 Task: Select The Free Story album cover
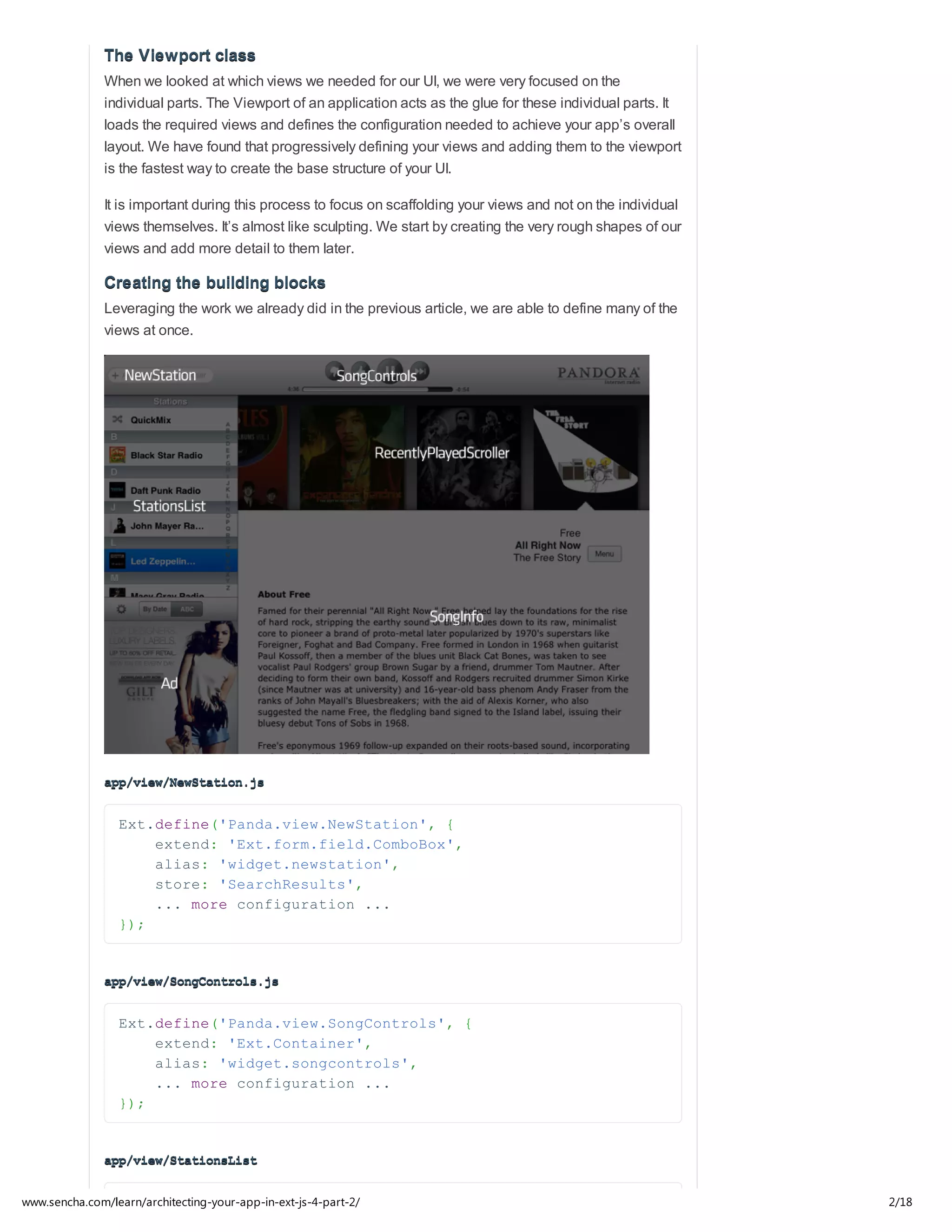[587, 457]
